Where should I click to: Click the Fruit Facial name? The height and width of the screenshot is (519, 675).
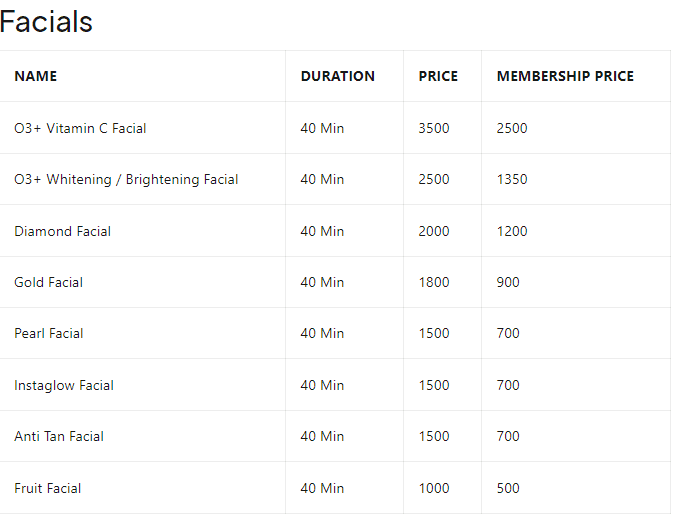(x=48, y=488)
